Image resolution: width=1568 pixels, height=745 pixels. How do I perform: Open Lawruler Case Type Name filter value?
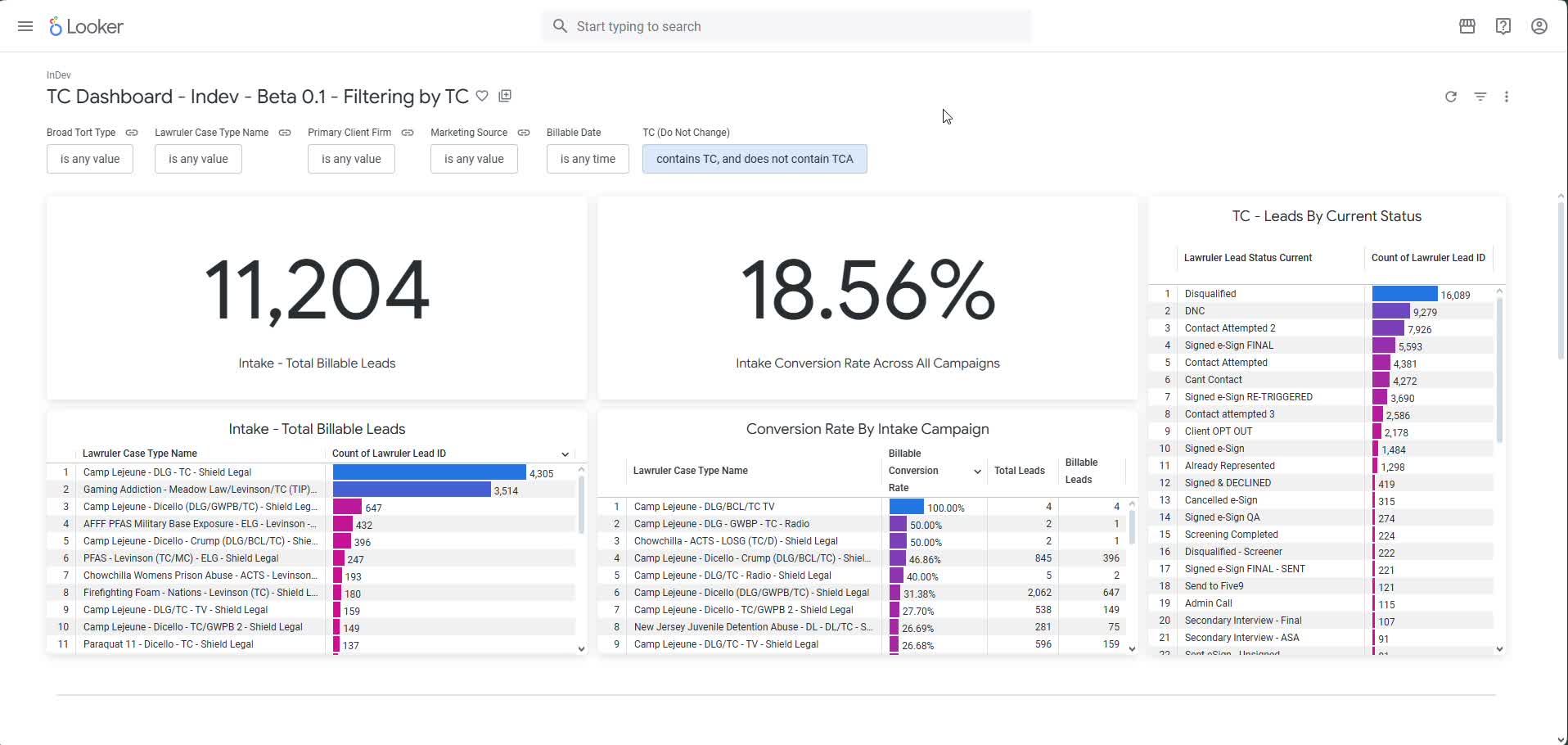point(198,159)
